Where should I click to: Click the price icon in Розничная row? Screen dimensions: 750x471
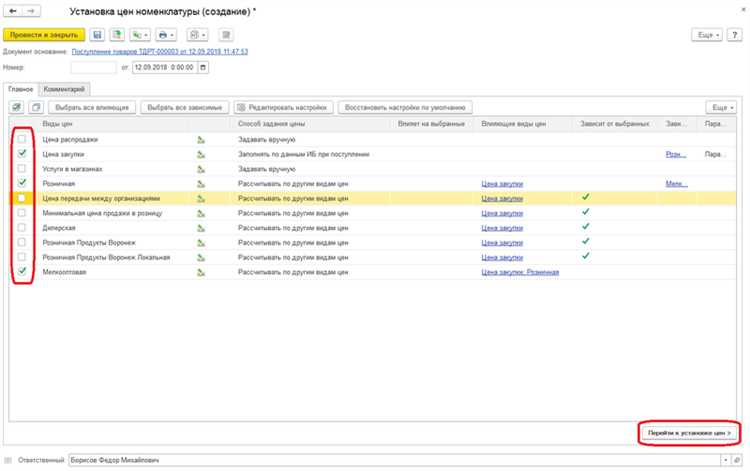coord(201,184)
